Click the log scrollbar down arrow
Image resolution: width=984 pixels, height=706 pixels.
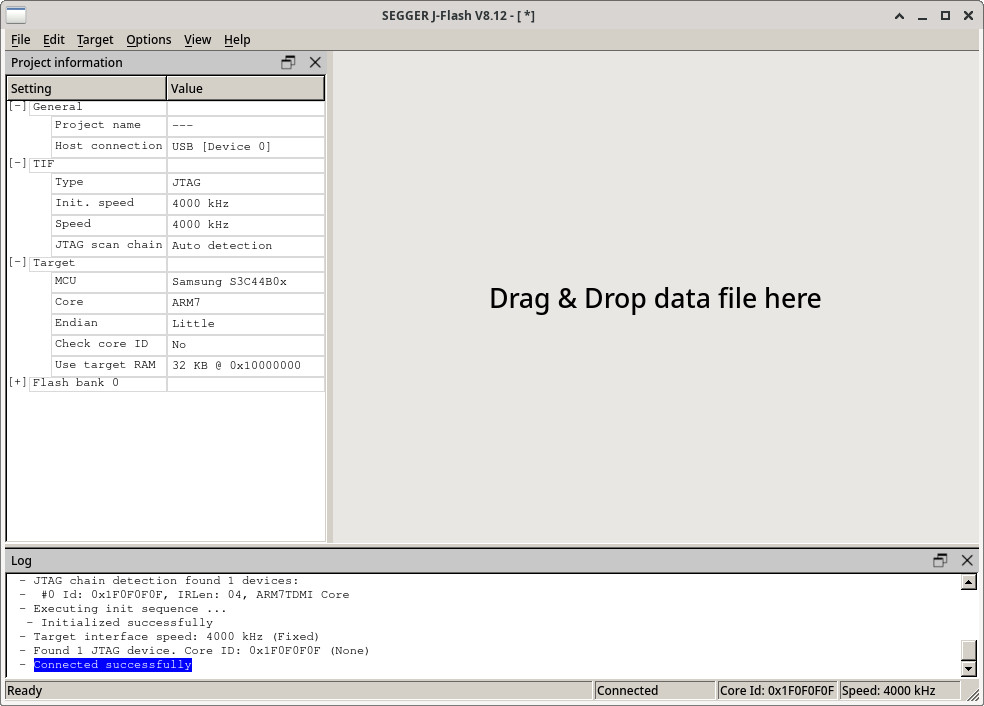coord(968,669)
